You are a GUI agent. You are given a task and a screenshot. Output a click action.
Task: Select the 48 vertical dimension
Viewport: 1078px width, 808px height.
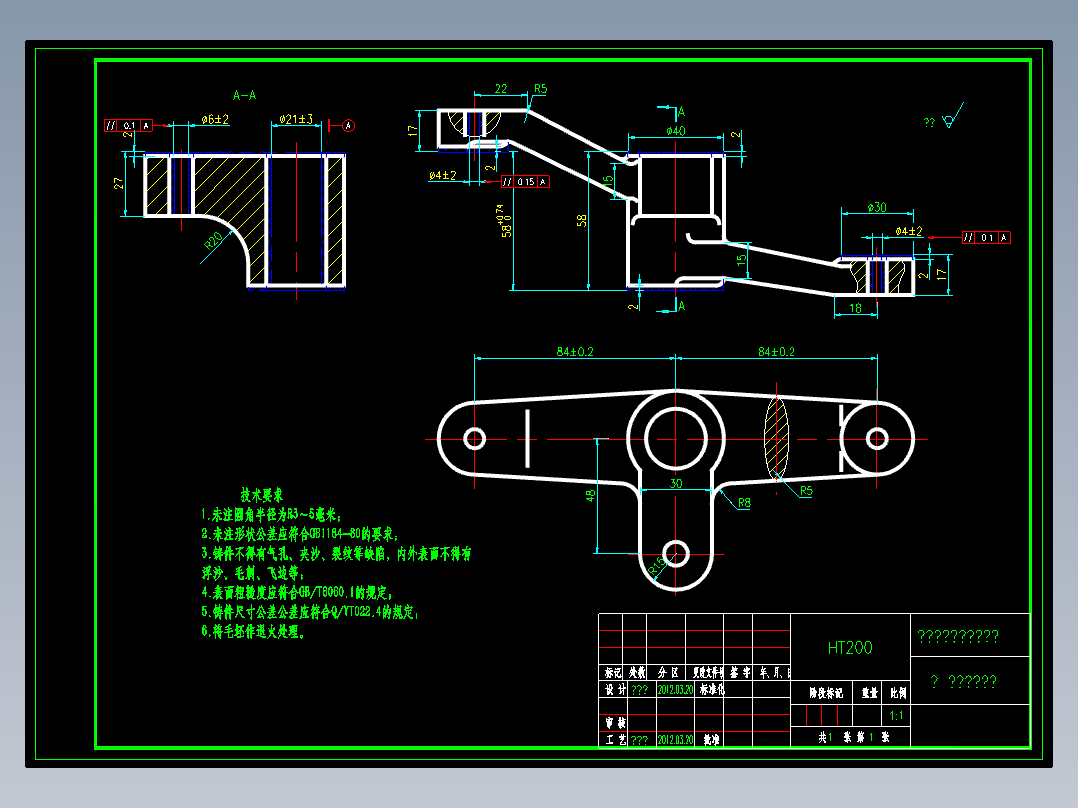click(591, 495)
